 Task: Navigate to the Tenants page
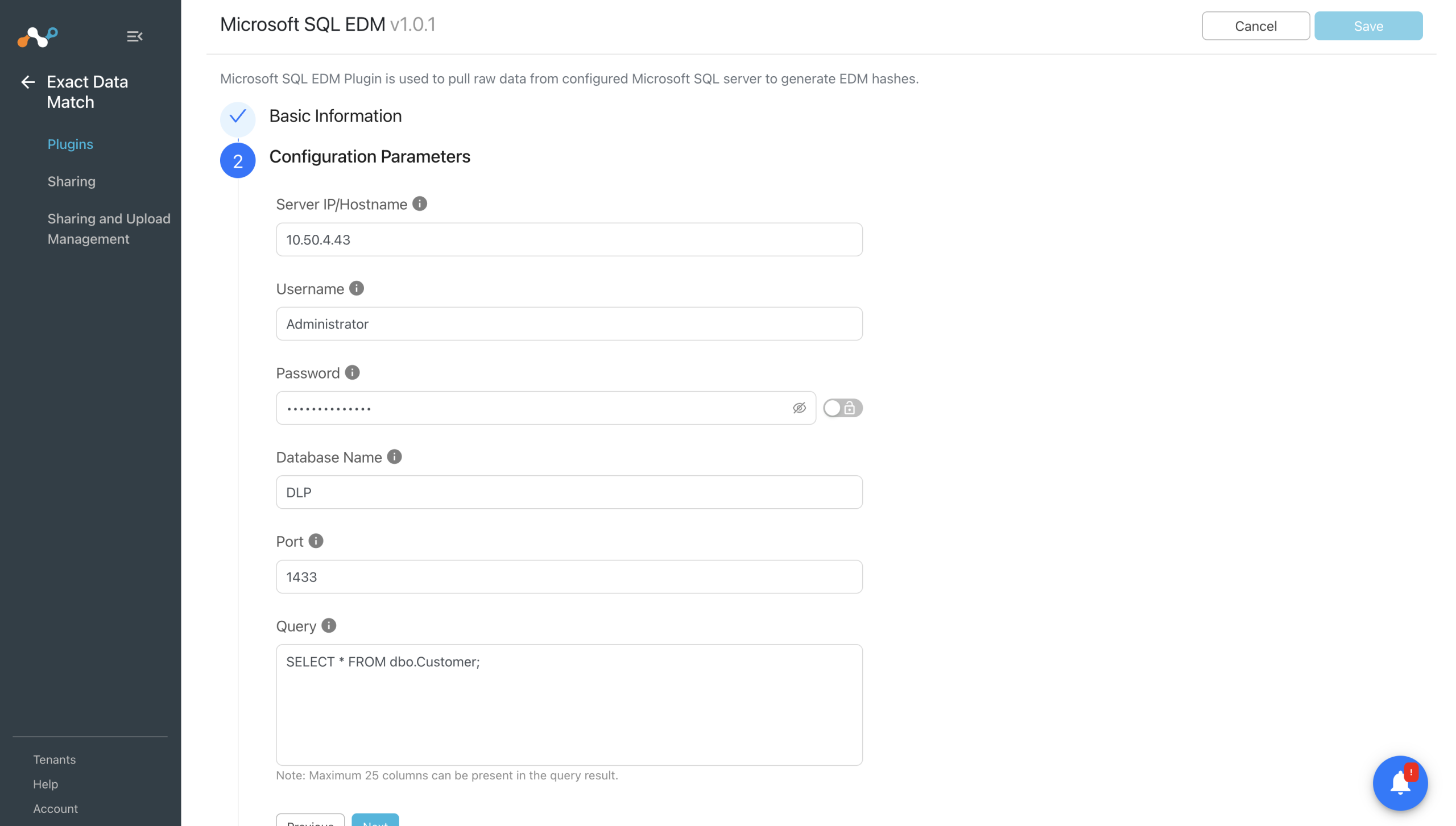pyautogui.click(x=54, y=759)
